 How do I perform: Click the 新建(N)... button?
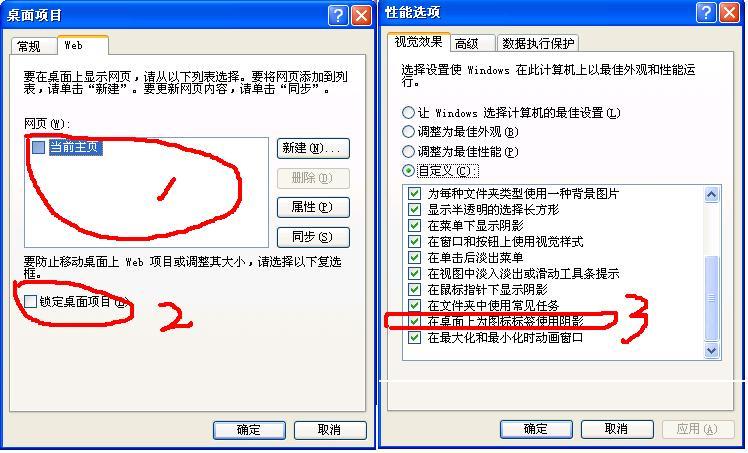coord(313,148)
